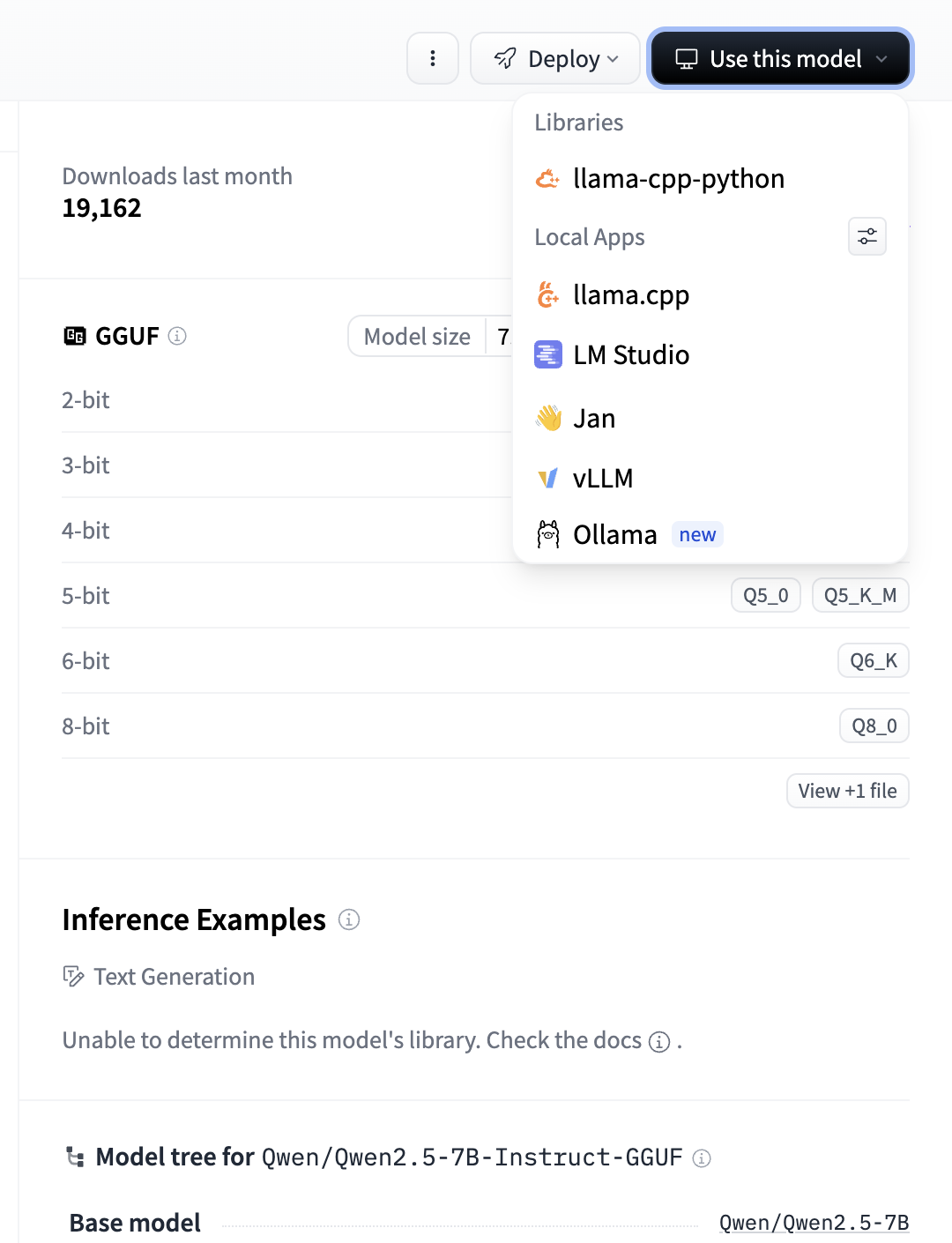
Task: Click the Model tree info icon
Action: click(x=702, y=1158)
